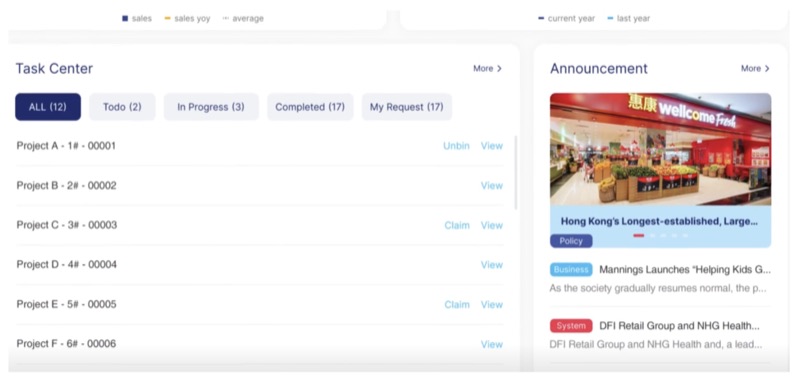
Task: Click the Project B - 2# - 00002 row title
Action: coord(66,186)
